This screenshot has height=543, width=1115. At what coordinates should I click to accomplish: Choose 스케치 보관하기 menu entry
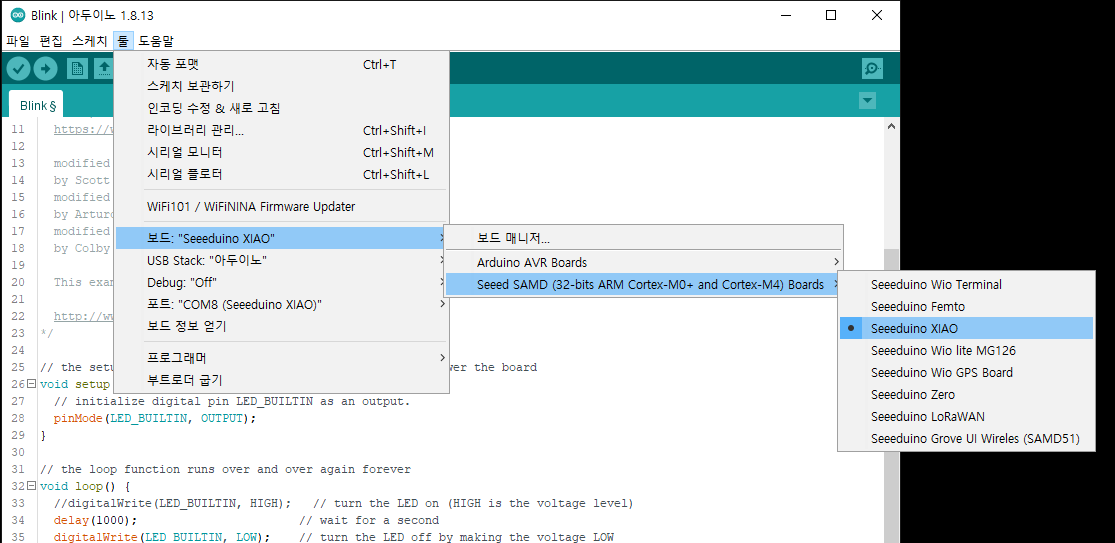point(282,86)
